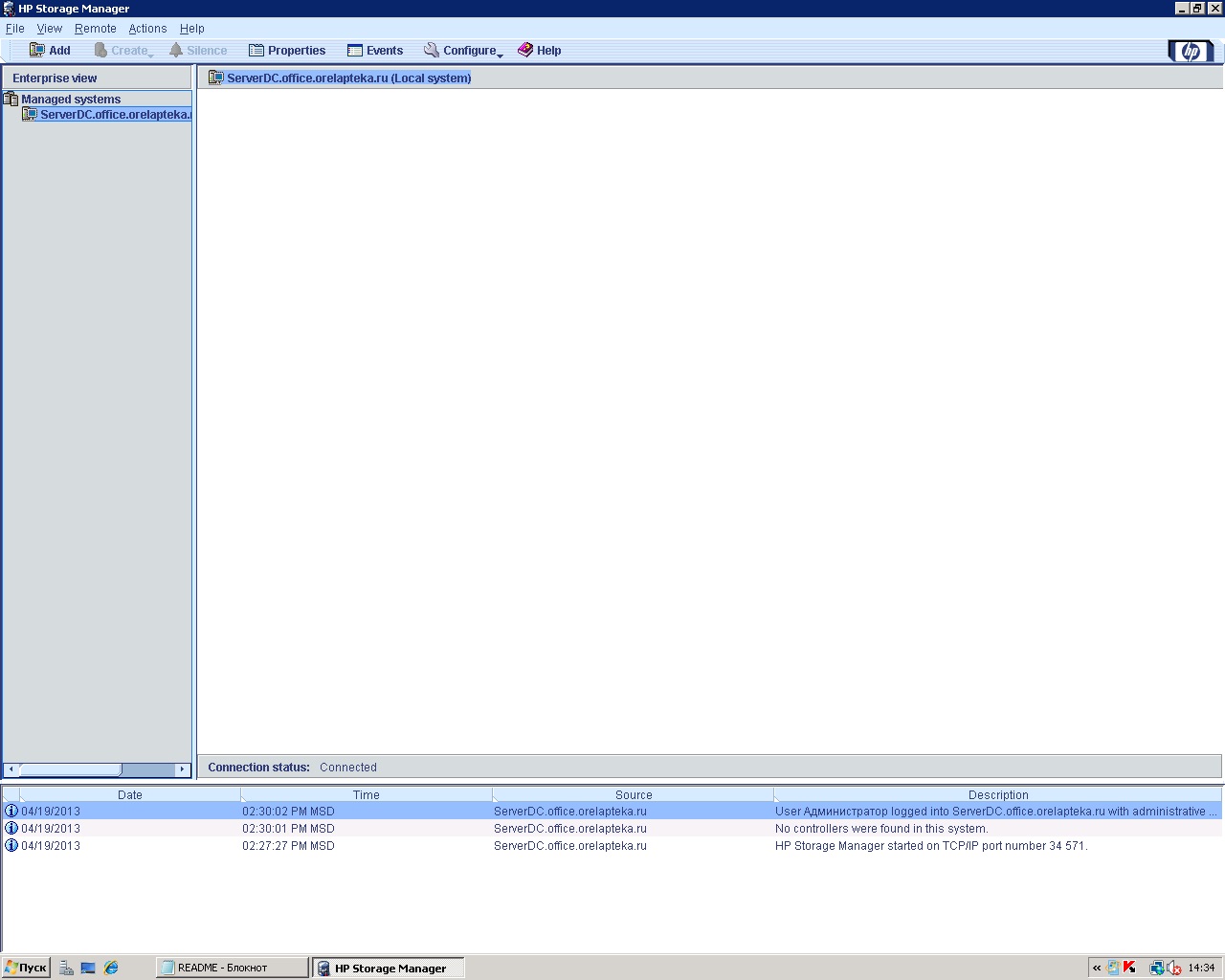Select the event at 02:27:27 PM MSD

coord(612,846)
